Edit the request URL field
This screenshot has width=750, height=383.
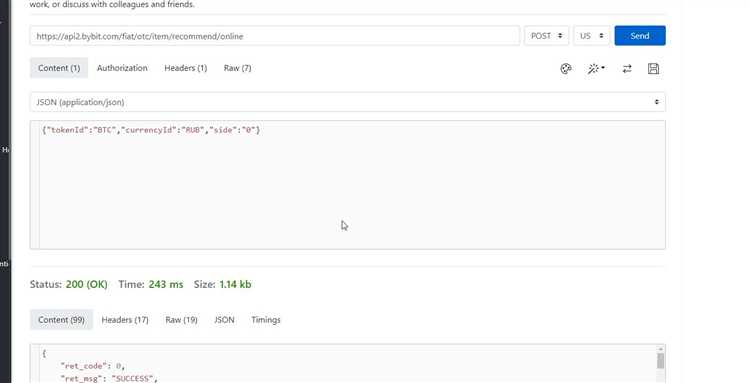[275, 36]
